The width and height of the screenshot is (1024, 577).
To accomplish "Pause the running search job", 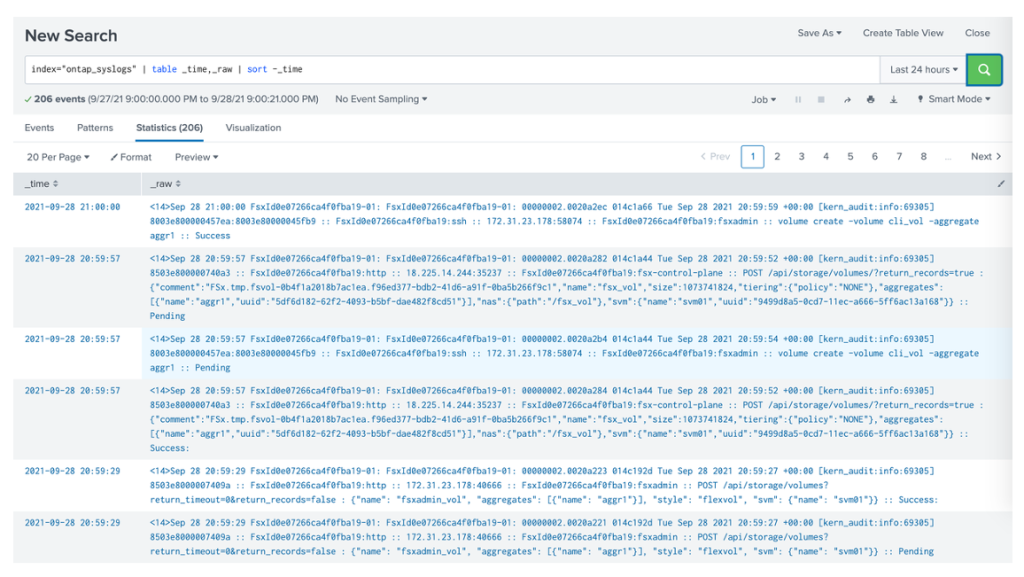I will [x=799, y=99].
